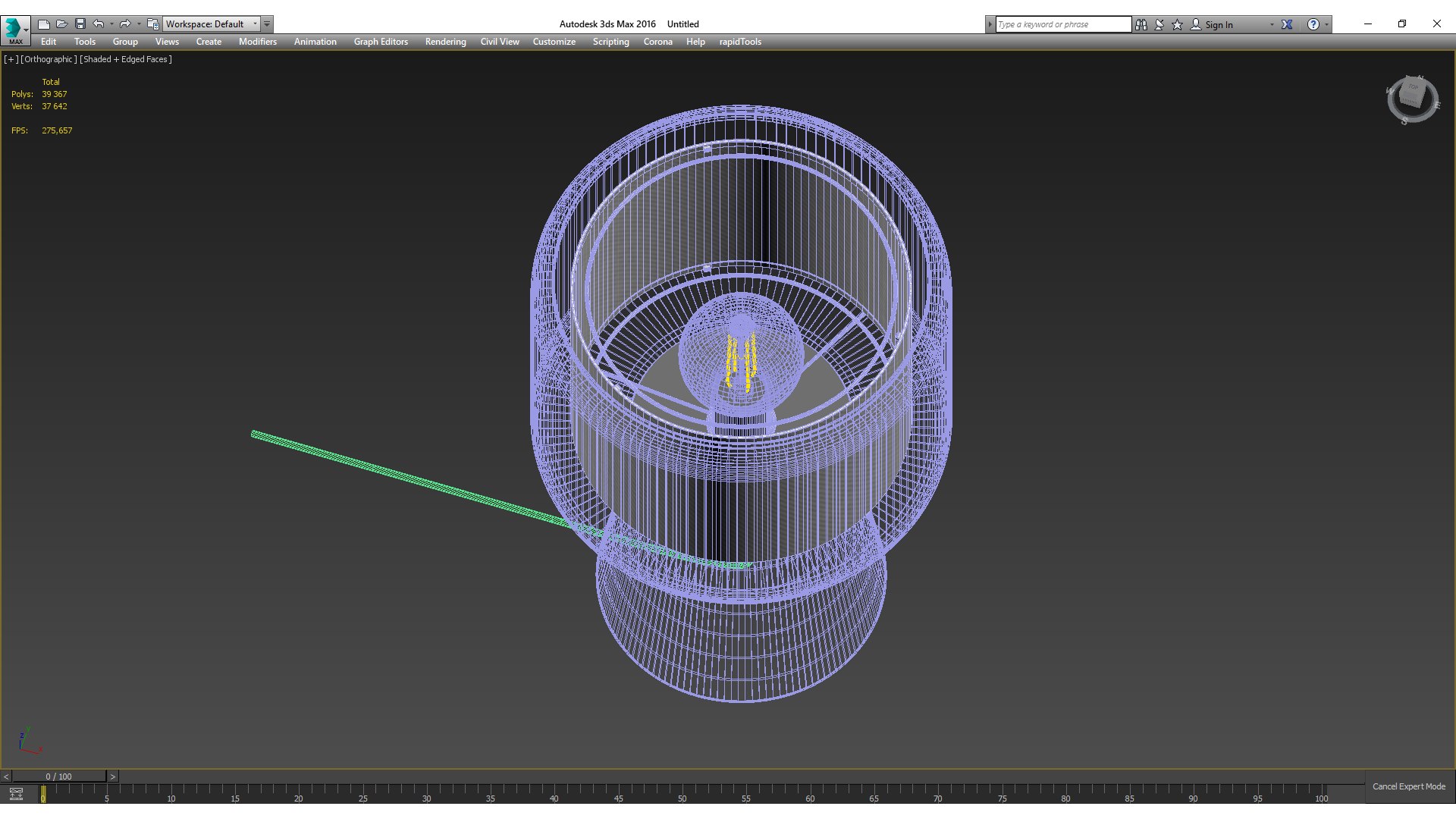The width and height of the screenshot is (1456, 819).
Task: Open the Tools menu
Action: point(85,42)
